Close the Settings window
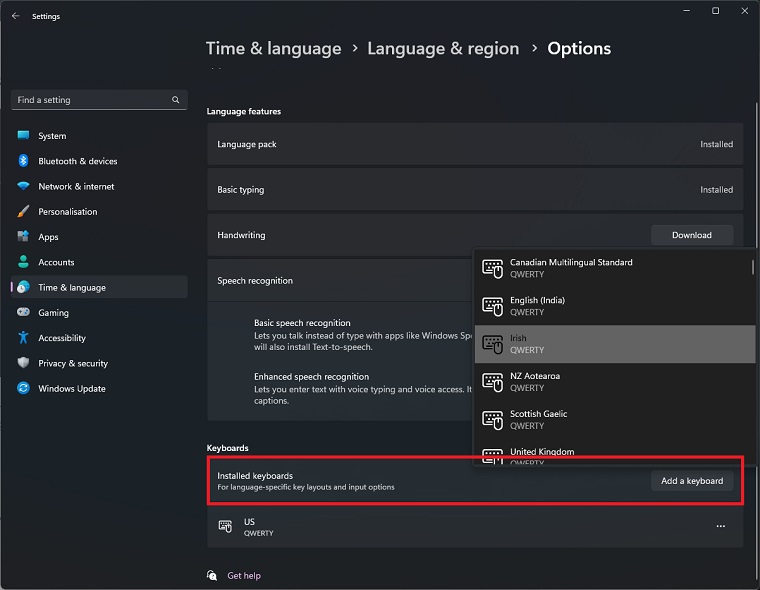The width and height of the screenshot is (760, 590). pos(744,11)
